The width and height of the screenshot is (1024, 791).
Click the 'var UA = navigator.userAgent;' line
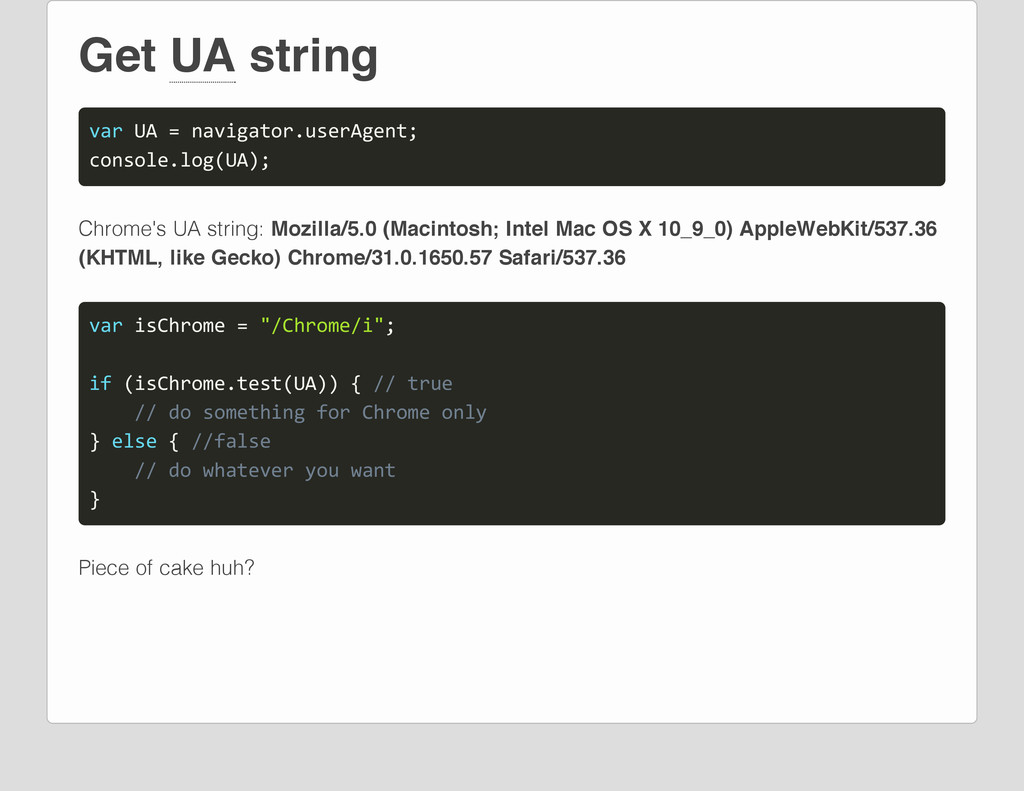pos(253,131)
